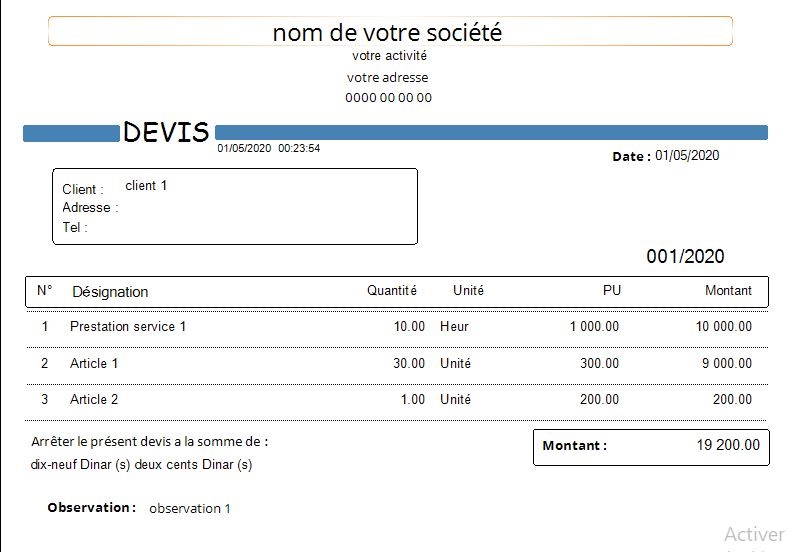The height and width of the screenshot is (552, 788).
Task: Click the Date value 01/05/2020
Action: point(687,155)
